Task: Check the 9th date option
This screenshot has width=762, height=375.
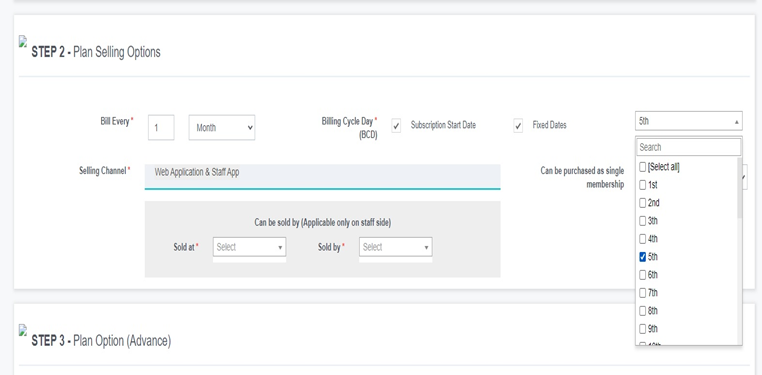Action: (x=642, y=329)
